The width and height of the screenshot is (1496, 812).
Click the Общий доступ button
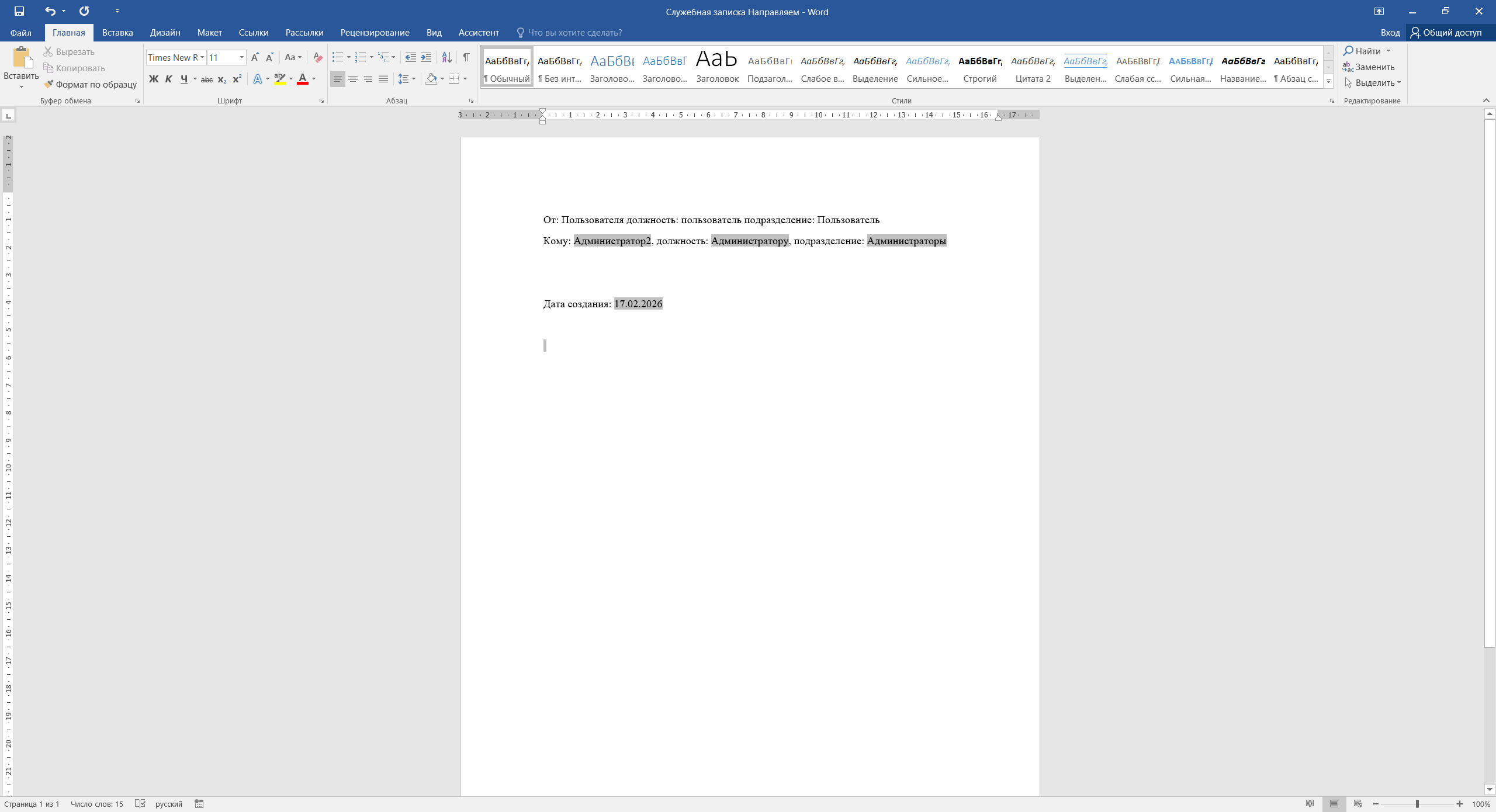click(1446, 33)
